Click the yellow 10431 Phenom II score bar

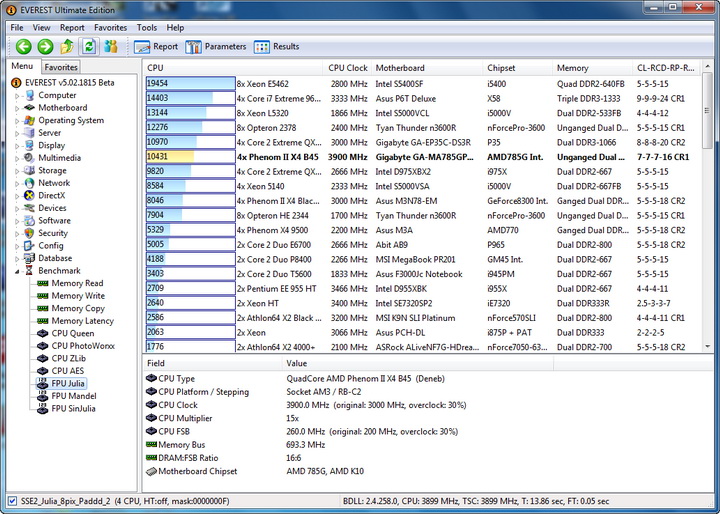pyautogui.click(x=191, y=157)
